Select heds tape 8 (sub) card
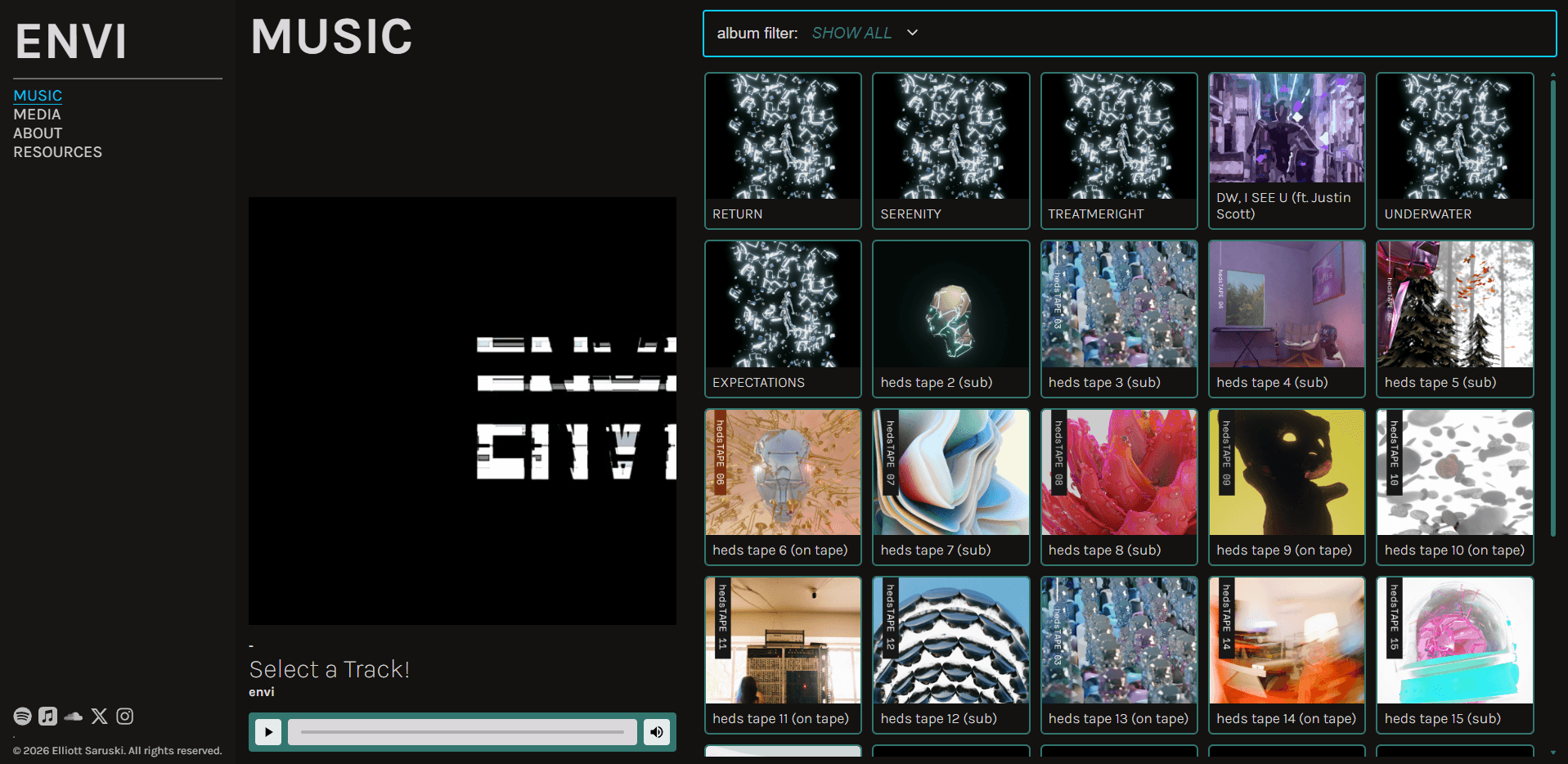Viewport: 1568px width, 764px height. pos(1119,487)
